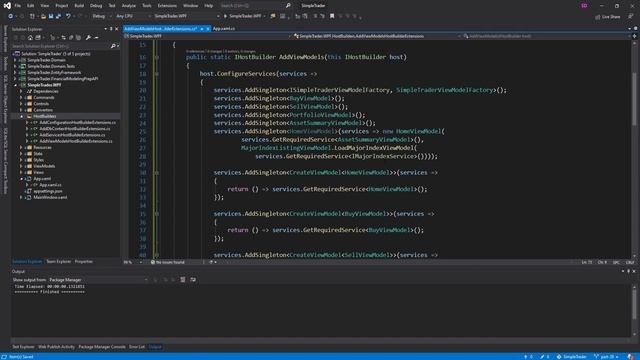Open the SimpleTrader.WPF startup project dropdown
This screenshot has width=640, height=360.
[x=187, y=16]
